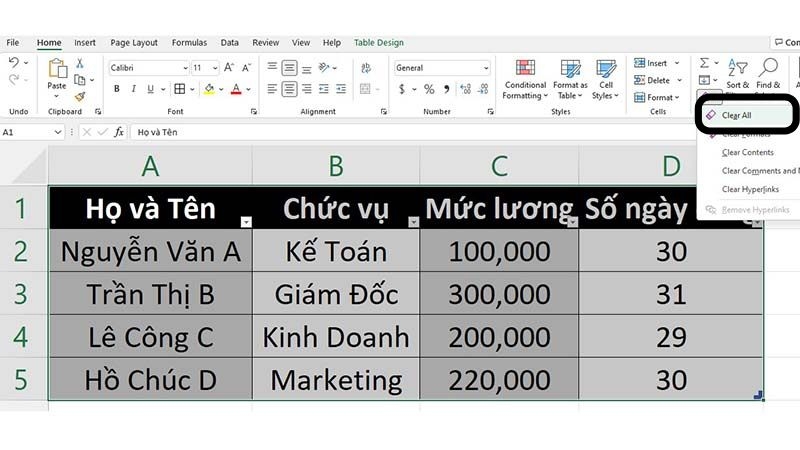Switch to the Page Layout tab
This screenshot has width=800, height=450.
(x=134, y=43)
